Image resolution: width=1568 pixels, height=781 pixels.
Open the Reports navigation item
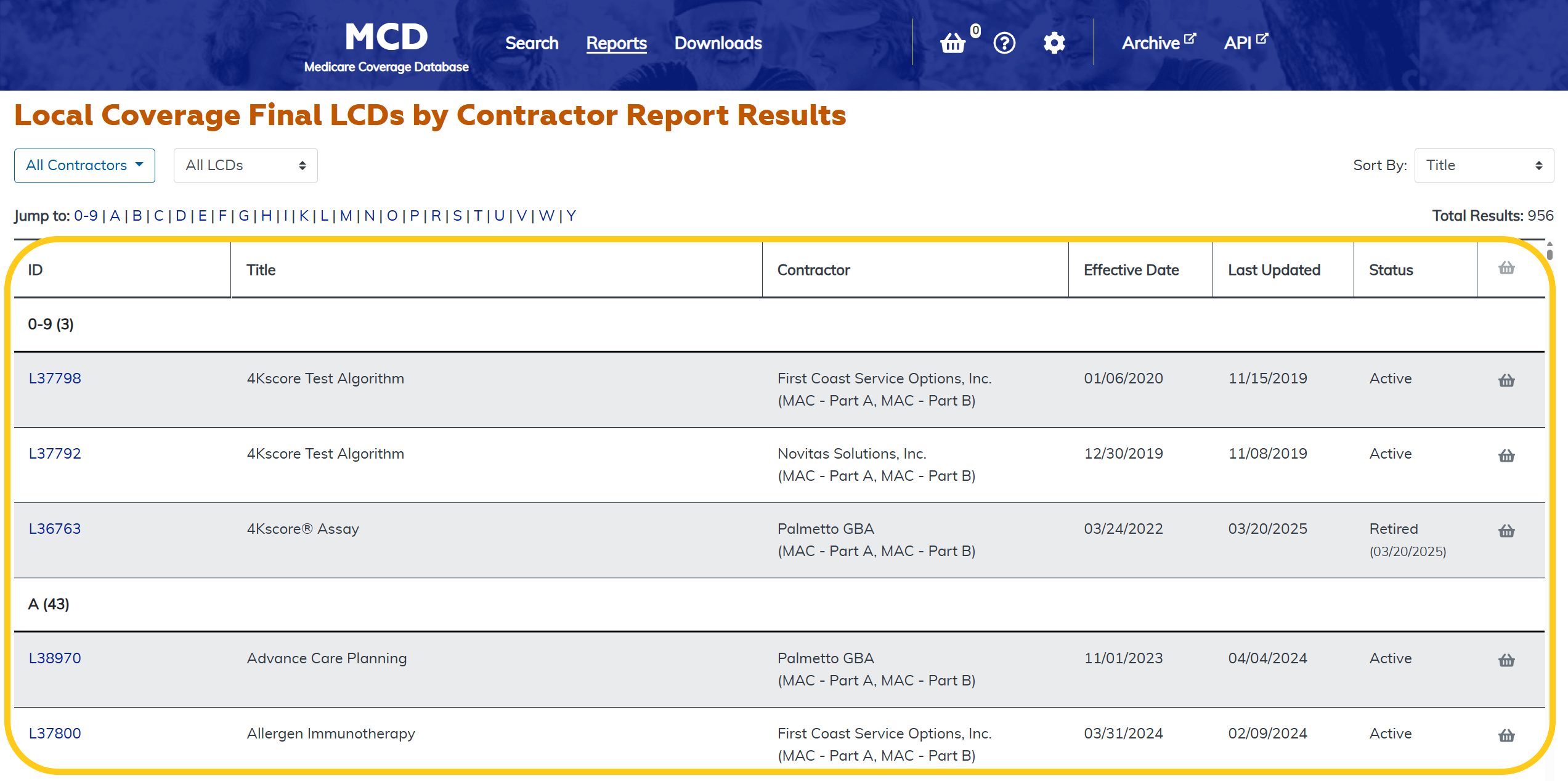click(616, 43)
